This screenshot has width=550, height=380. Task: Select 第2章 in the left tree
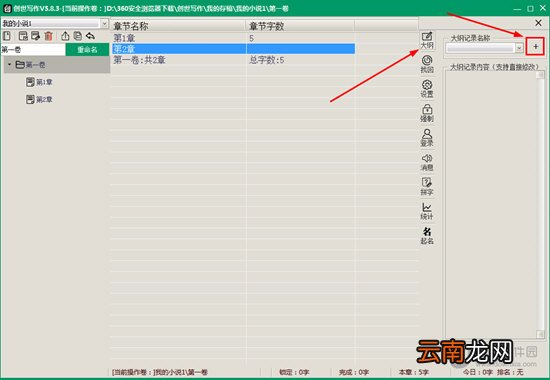(44, 100)
